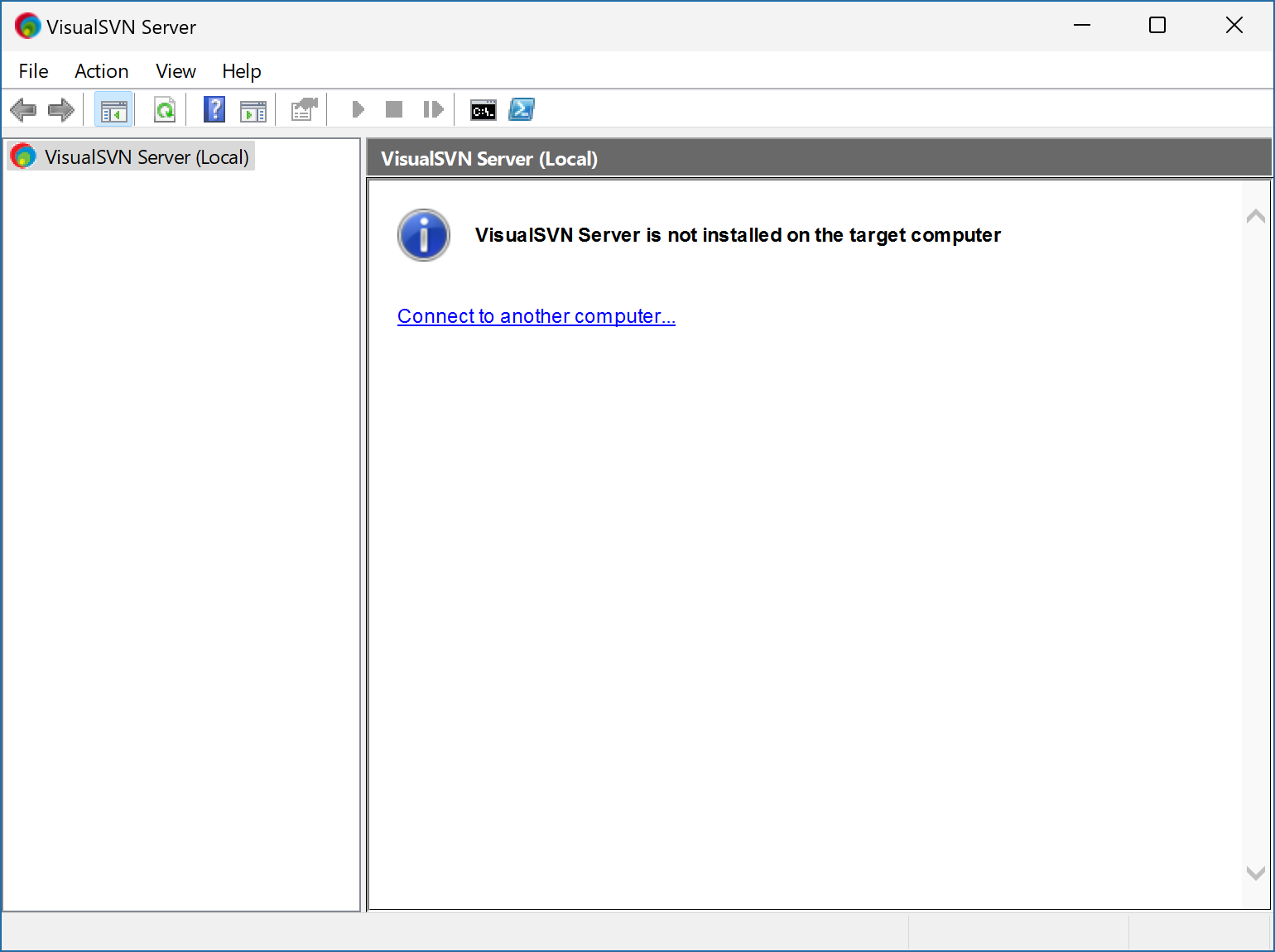The height and width of the screenshot is (952, 1275).
Task: Toggle Show/Hide Console Tree button
Action: 113,109
